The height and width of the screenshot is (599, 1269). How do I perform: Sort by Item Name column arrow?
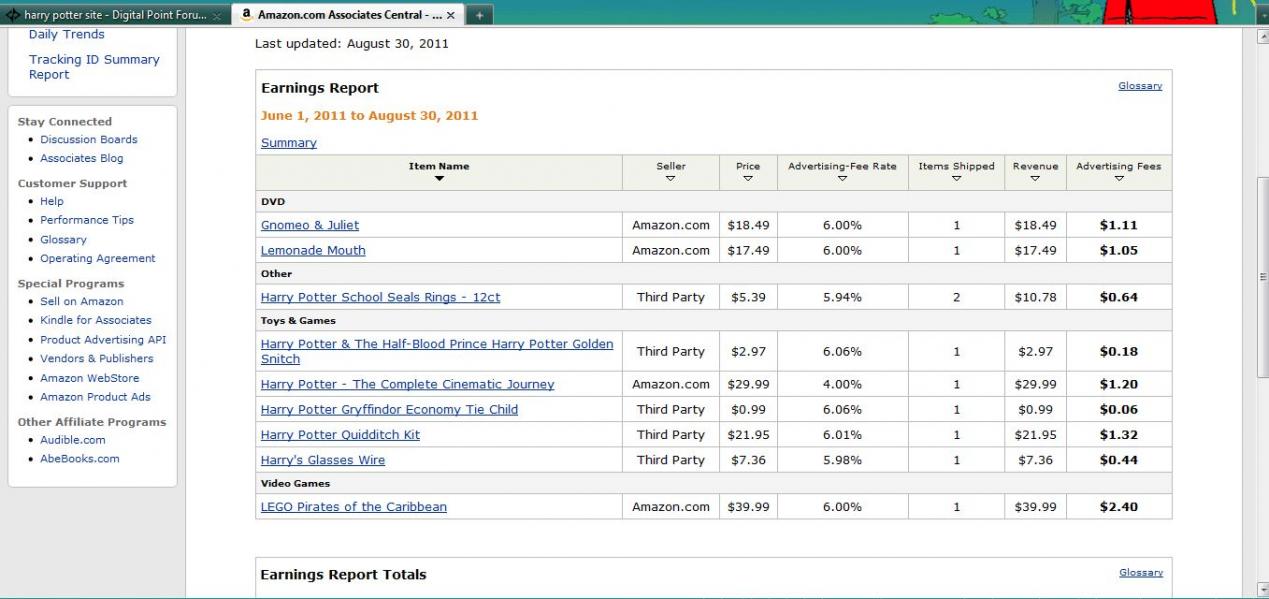439,179
